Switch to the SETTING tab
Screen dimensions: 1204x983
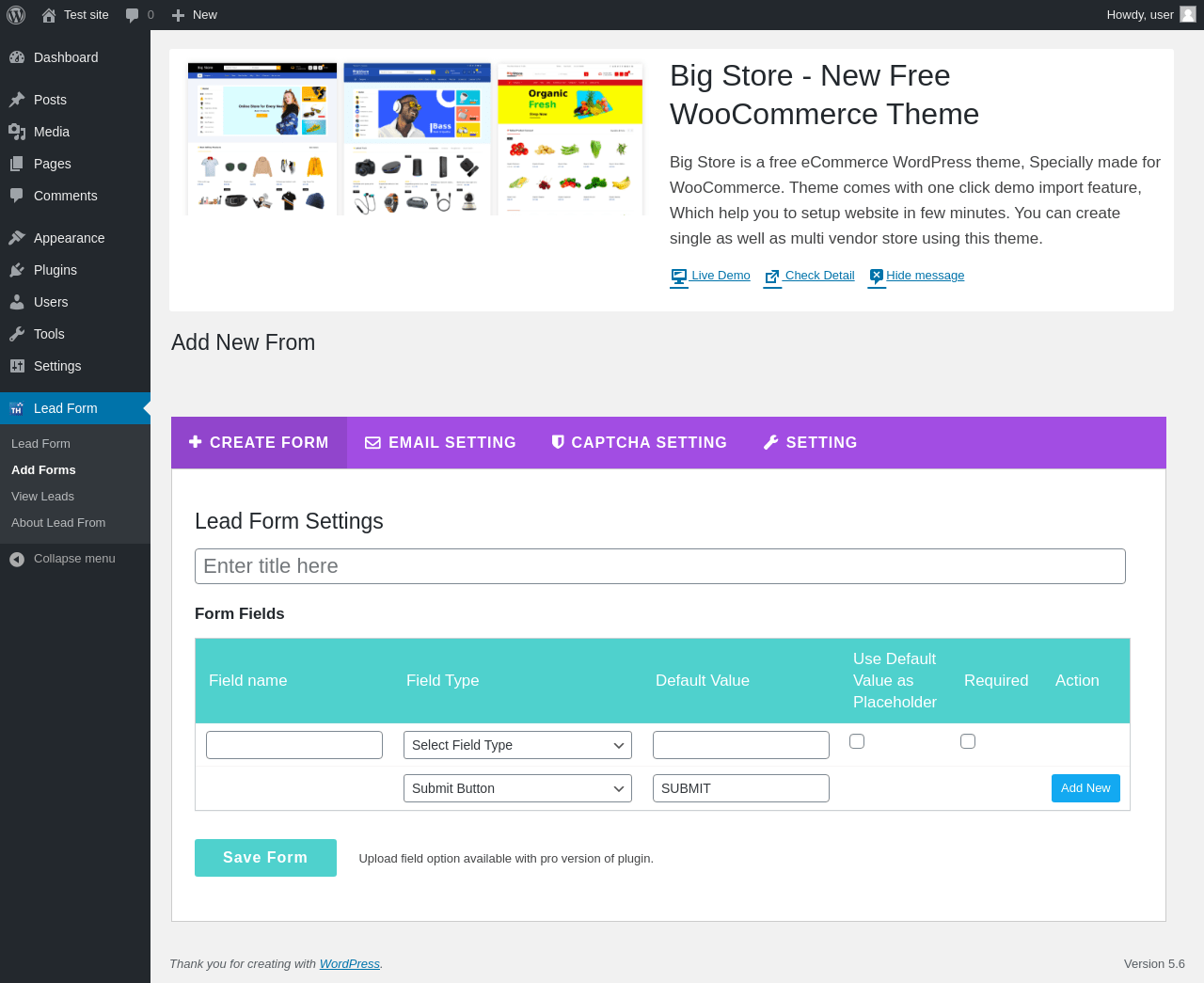point(810,442)
